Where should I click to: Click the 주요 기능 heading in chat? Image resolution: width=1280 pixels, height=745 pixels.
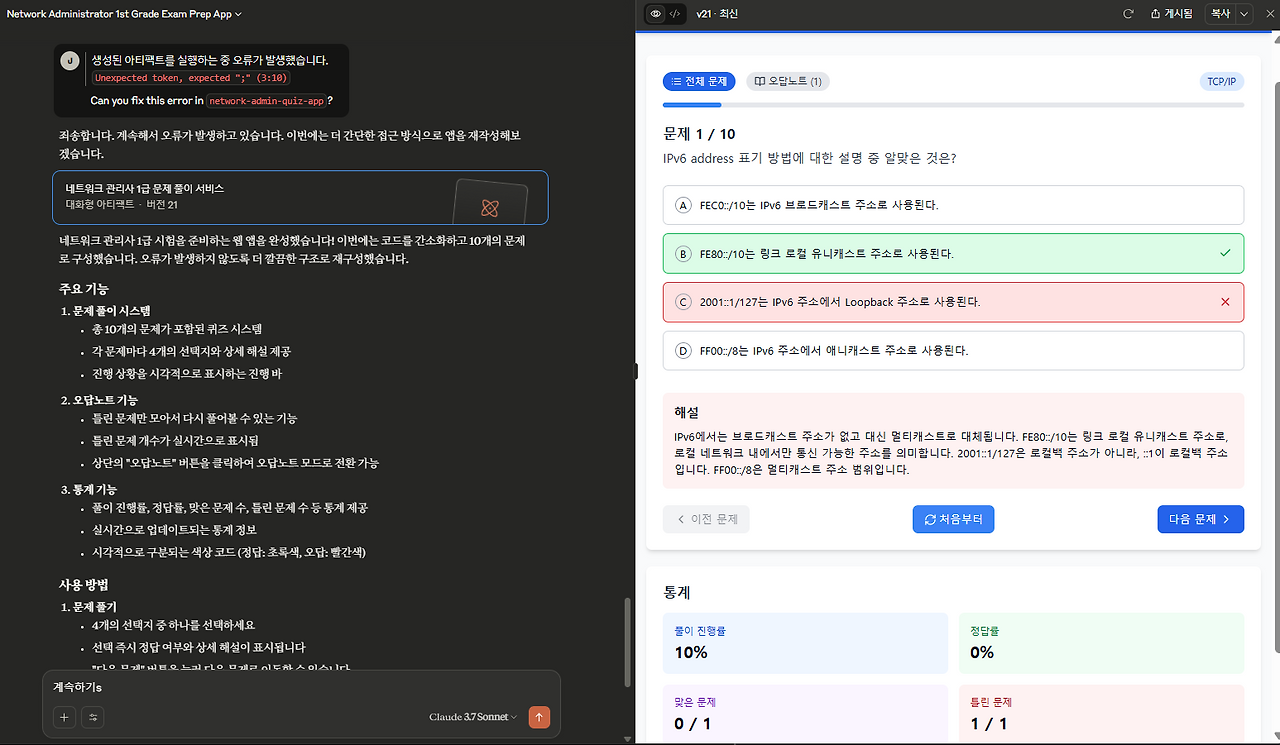84,289
